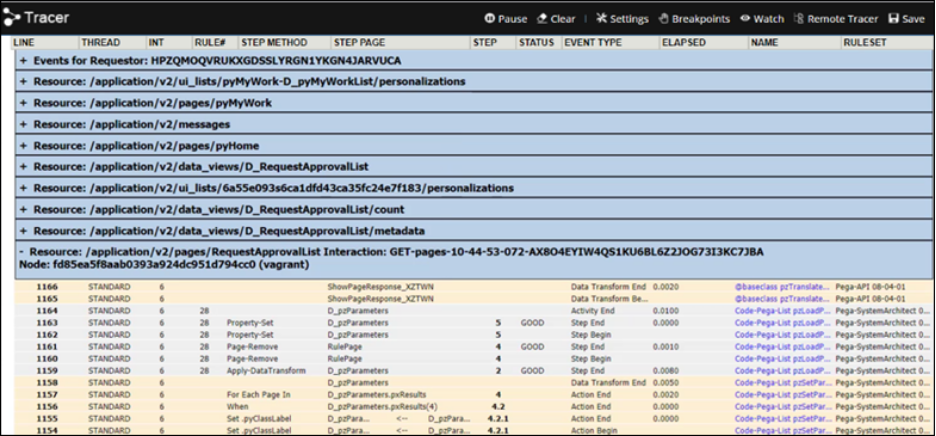The image size is (936, 436).
Task: Select line number 1162
Action: click(47, 334)
